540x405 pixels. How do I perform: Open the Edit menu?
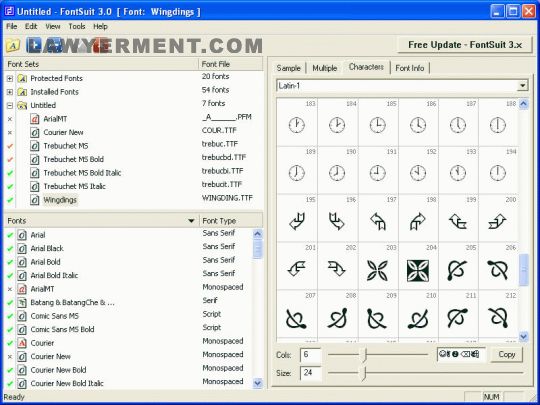[31, 27]
